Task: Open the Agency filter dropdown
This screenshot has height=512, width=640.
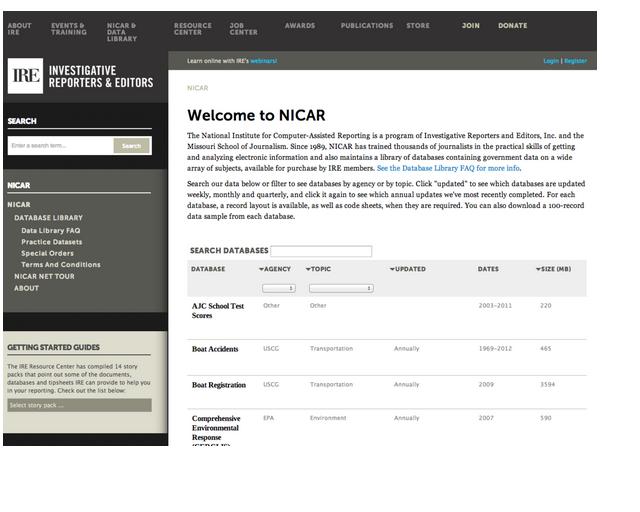Action: 279,288
